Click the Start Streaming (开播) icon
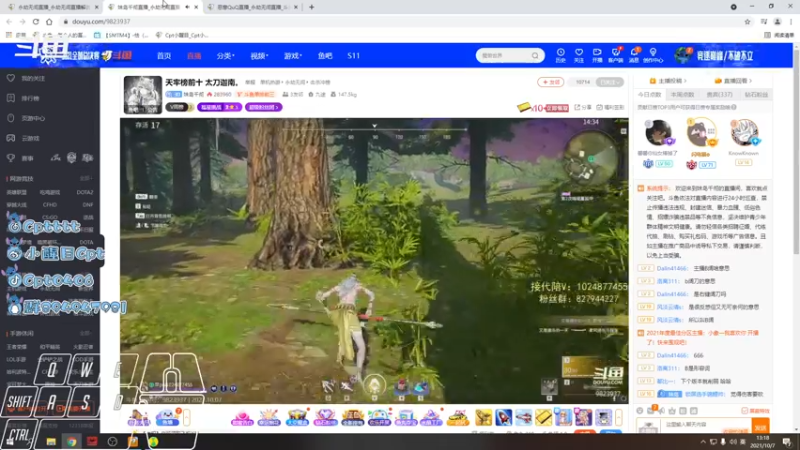The width and height of the screenshot is (800, 450). click(x=597, y=53)
